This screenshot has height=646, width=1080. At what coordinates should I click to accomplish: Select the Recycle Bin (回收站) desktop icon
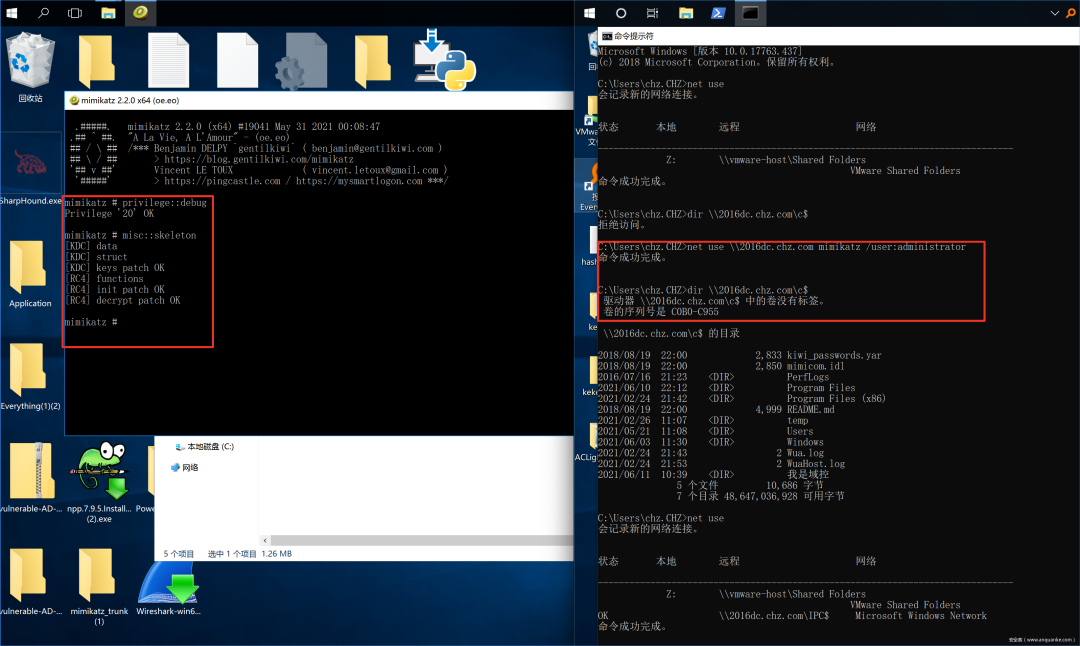click(x=30, y=67)
